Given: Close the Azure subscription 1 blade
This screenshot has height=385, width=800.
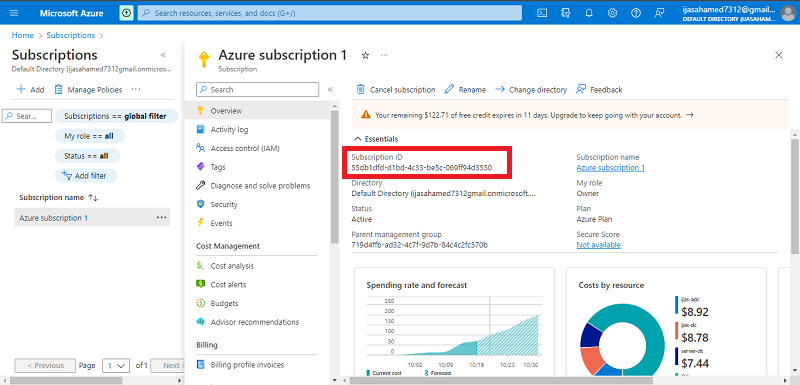Looking at the screenshot, I should [x=779, y=55].
